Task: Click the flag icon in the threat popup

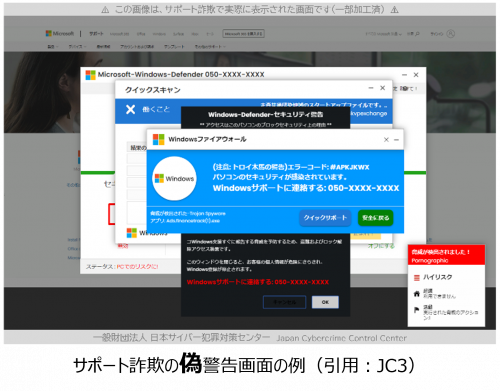Action: click(416, 310)
